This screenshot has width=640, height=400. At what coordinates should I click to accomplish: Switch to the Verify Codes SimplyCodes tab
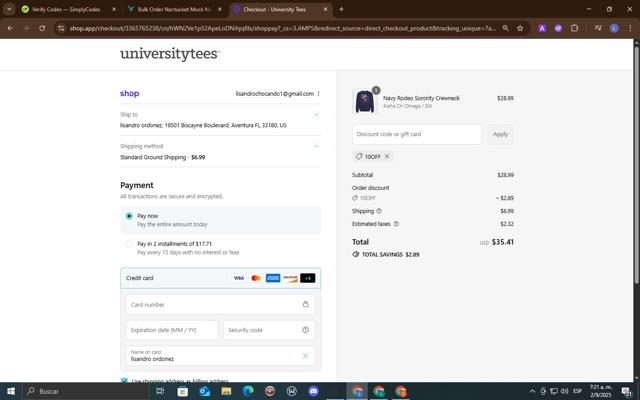(x=61, y=9)
